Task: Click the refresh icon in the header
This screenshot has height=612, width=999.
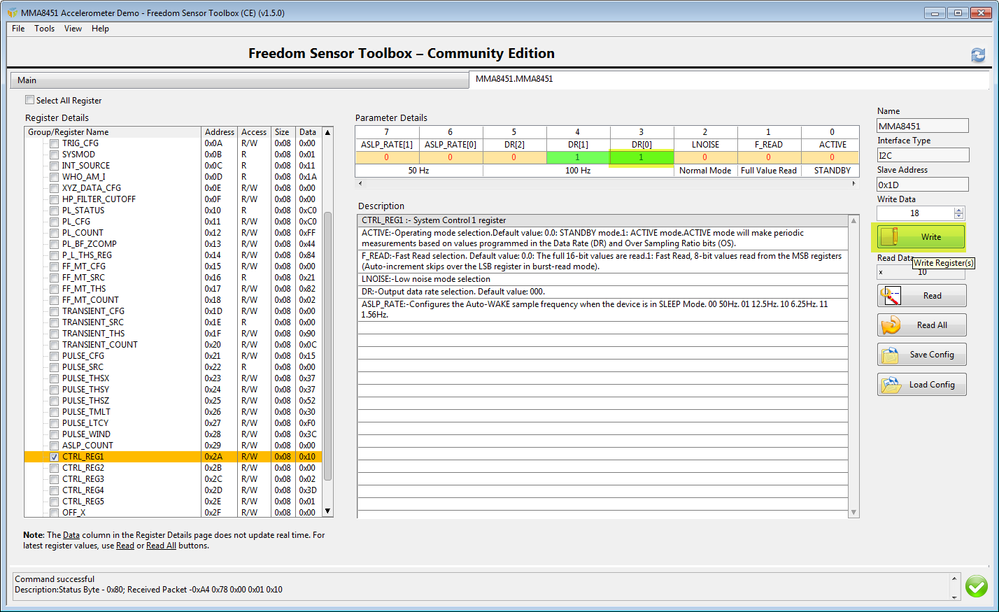Action: click(978, 55)
